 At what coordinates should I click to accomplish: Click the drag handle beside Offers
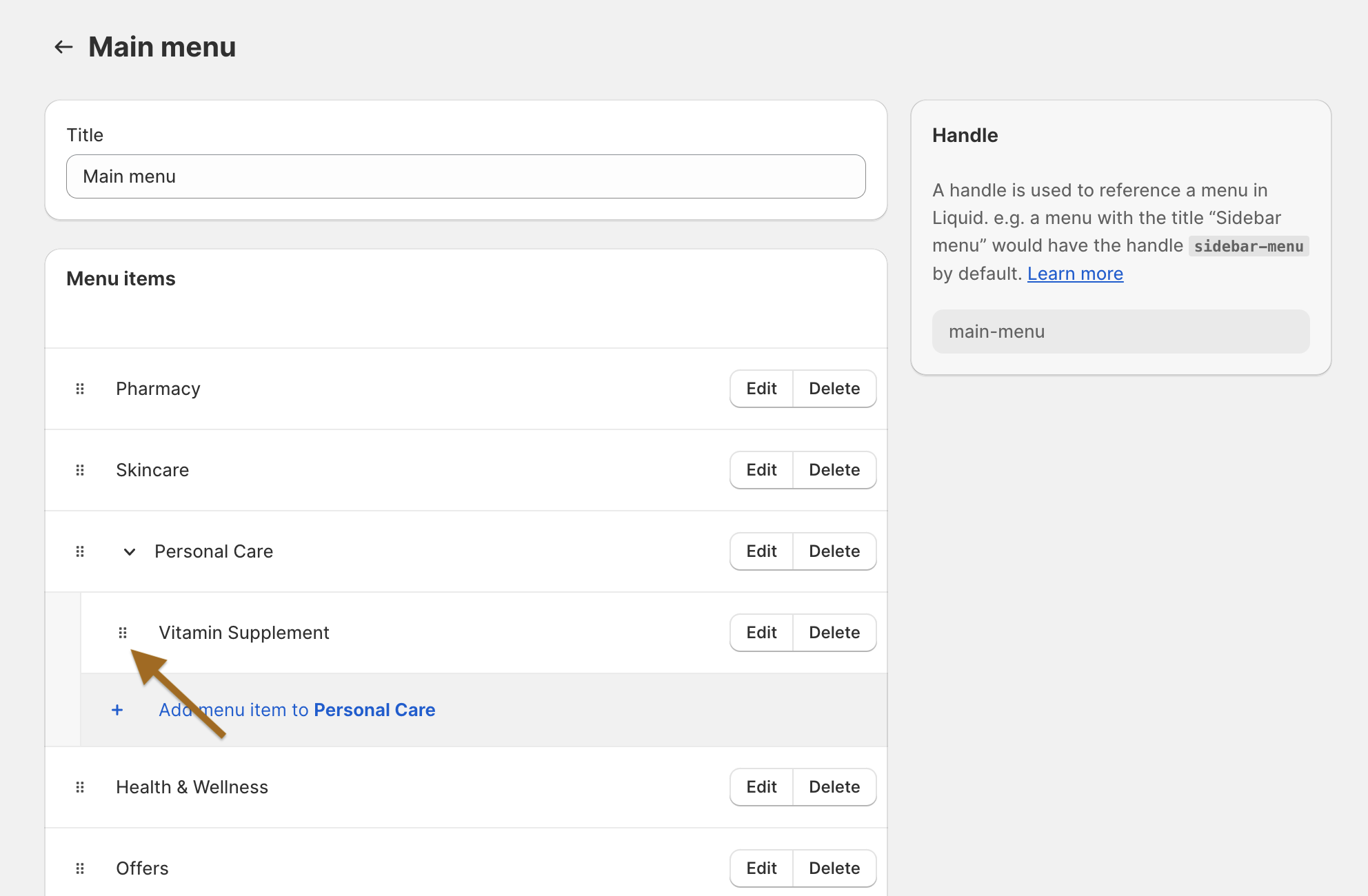point(80,868)
